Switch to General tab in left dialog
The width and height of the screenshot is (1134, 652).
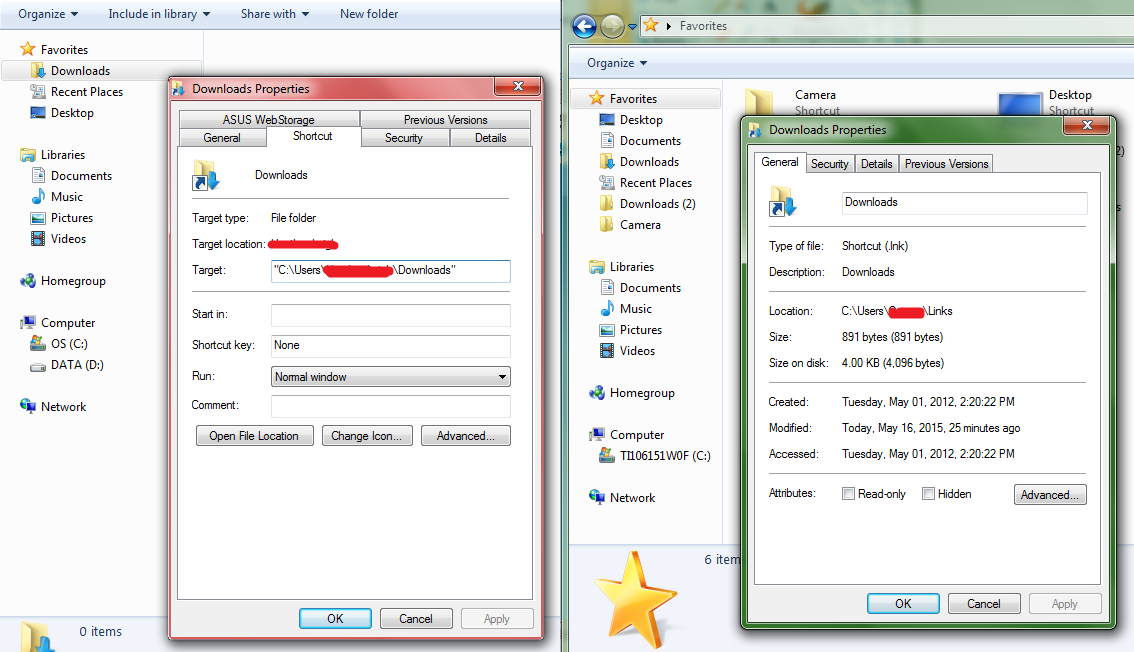[x=222, y=137]
